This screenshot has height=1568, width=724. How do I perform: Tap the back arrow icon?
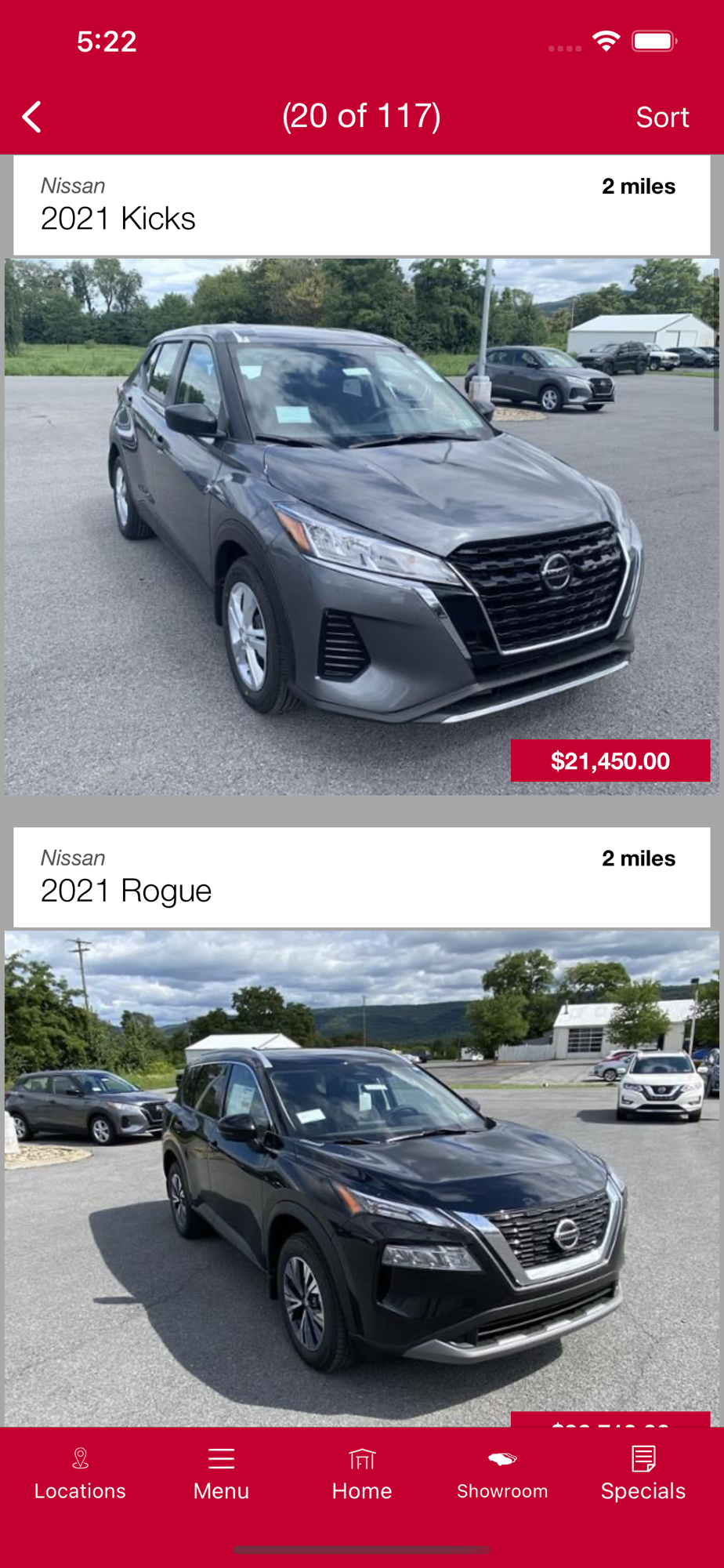point(32,117)
